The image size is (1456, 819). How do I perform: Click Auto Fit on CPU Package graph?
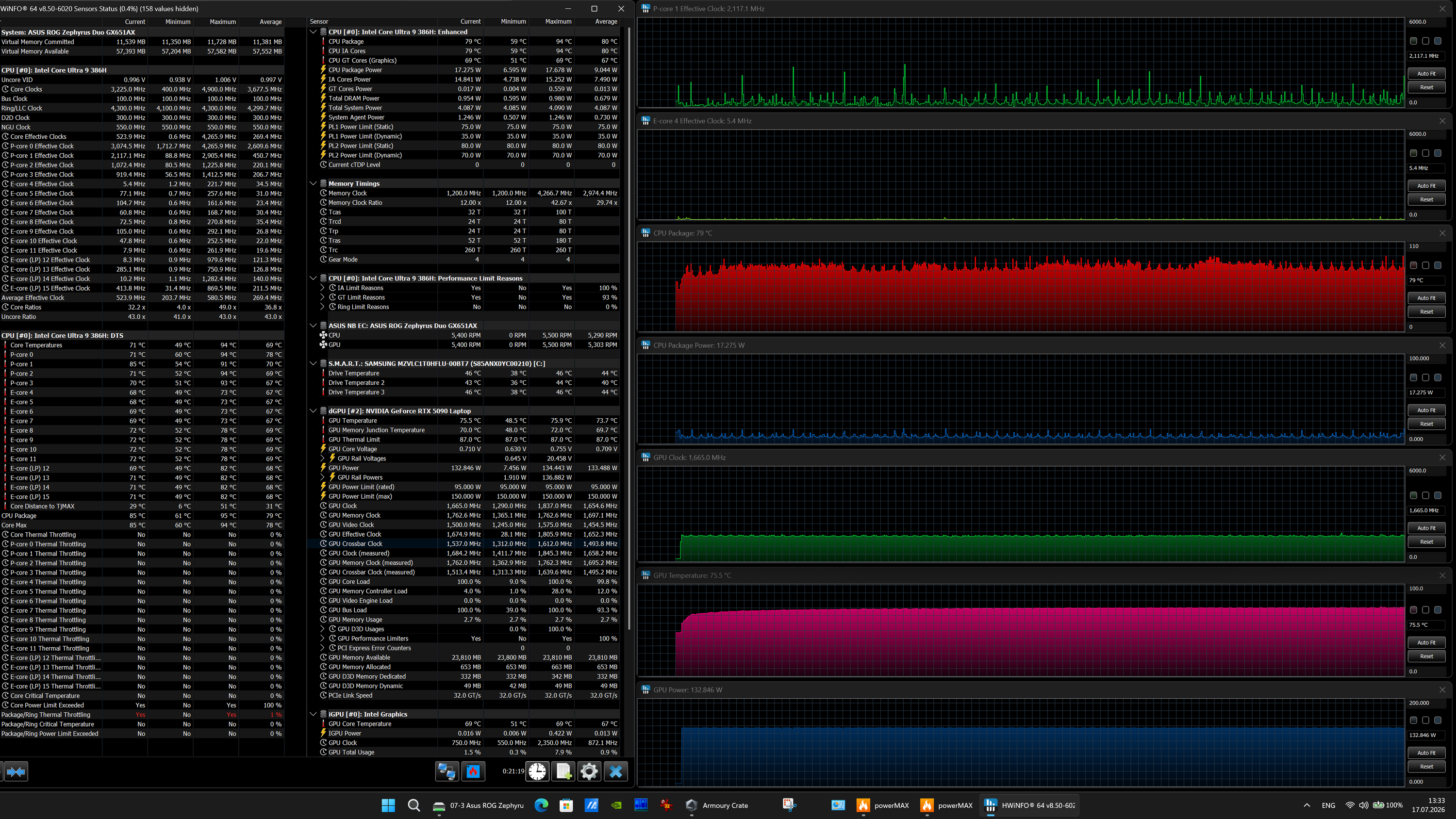tap(1426, 298)
